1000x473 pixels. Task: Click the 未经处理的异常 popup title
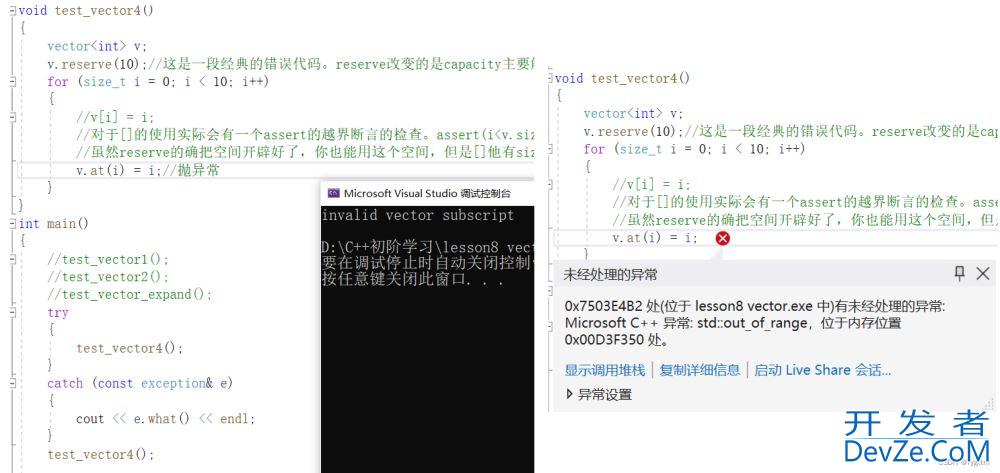[x=610, y=275]
